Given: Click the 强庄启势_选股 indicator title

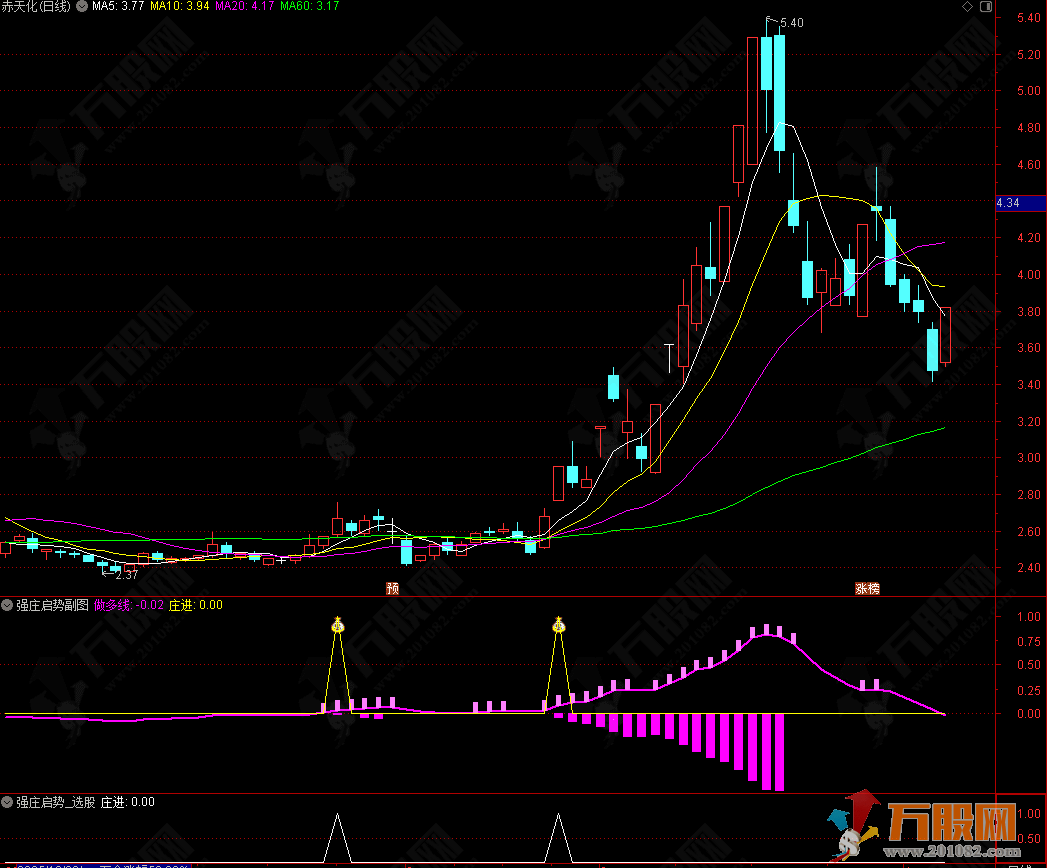Looking at the screenshot, I should coord(56,802).
